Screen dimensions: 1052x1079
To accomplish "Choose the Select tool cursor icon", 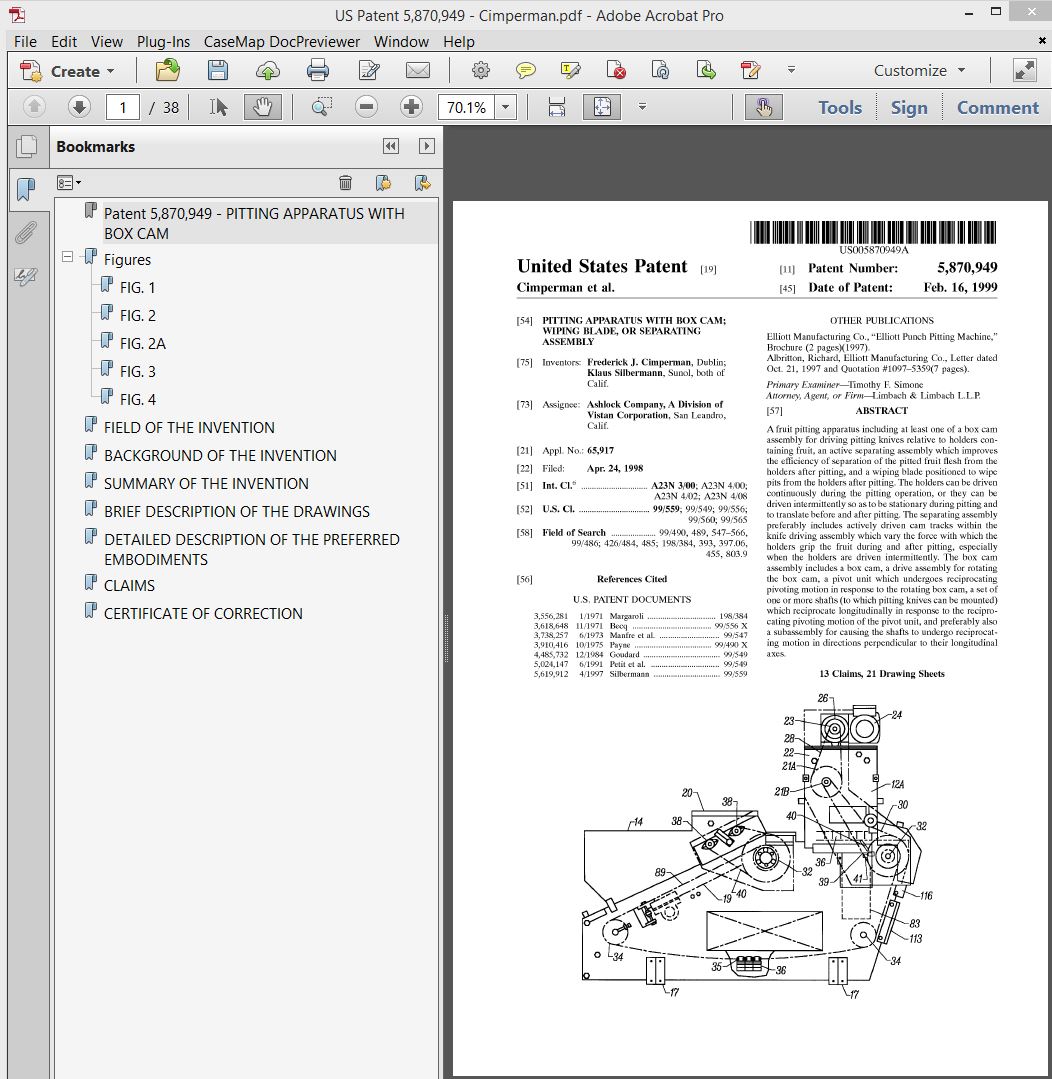I will (219, 107).
